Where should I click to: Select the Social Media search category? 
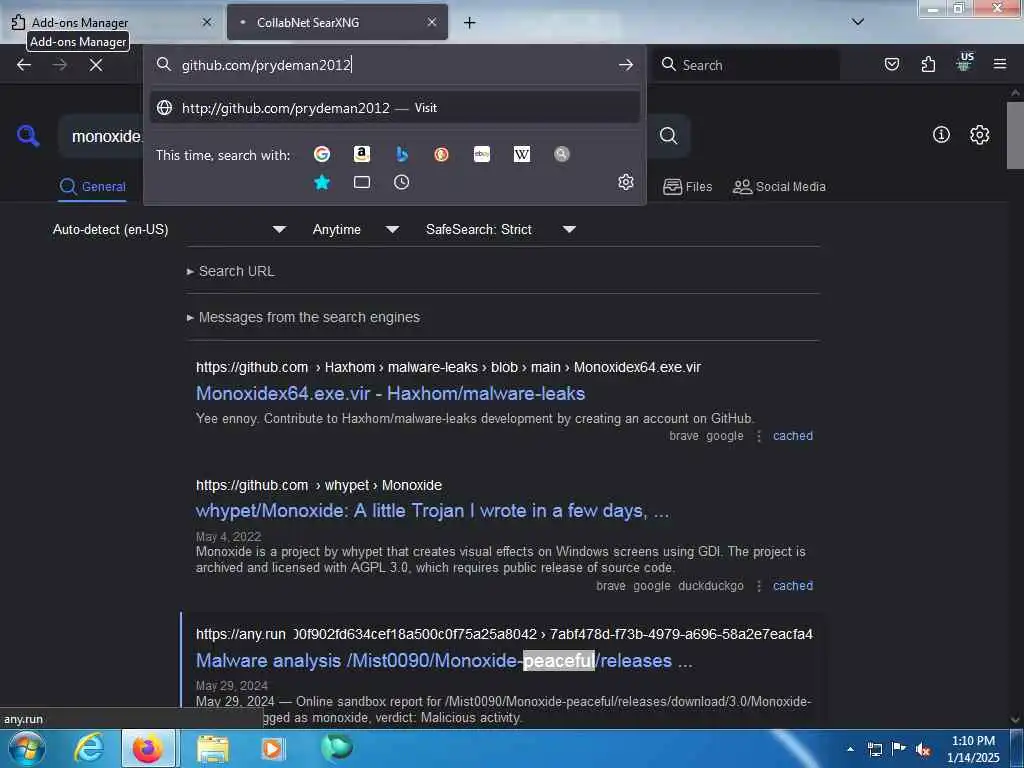[779, 187]
